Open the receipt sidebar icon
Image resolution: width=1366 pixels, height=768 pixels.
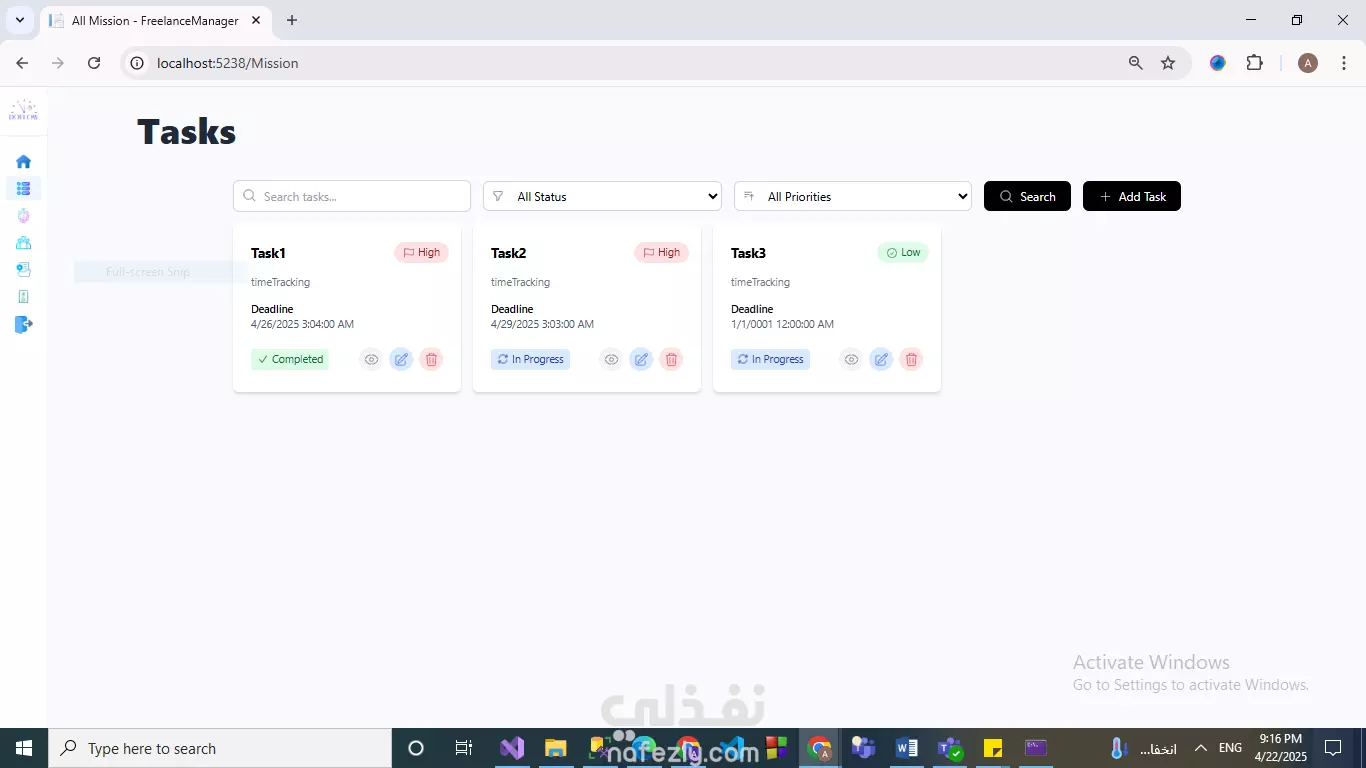click(x=23, y=296)
